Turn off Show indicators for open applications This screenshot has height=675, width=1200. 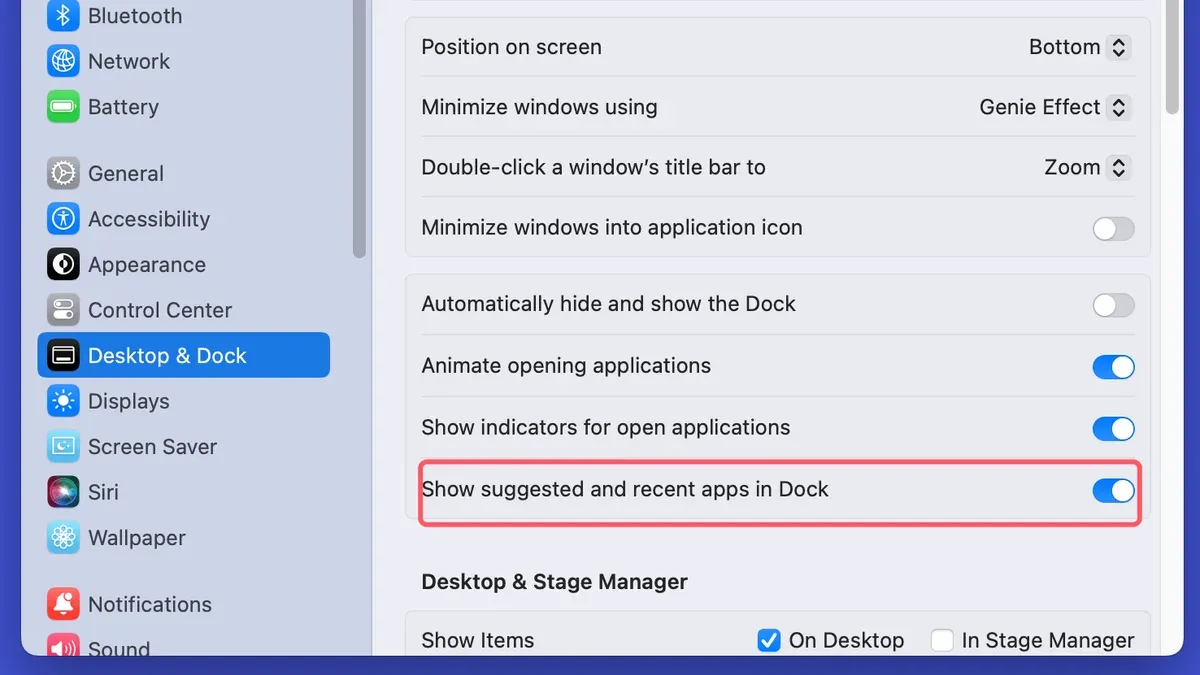[x=1113, y=429]
